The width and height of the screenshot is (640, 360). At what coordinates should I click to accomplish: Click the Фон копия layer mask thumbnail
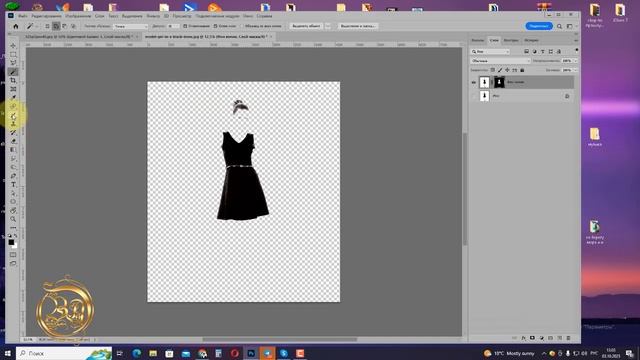point(499,82)
